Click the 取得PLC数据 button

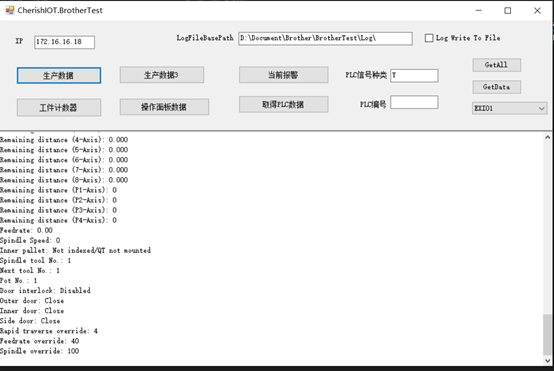point(283,105)
